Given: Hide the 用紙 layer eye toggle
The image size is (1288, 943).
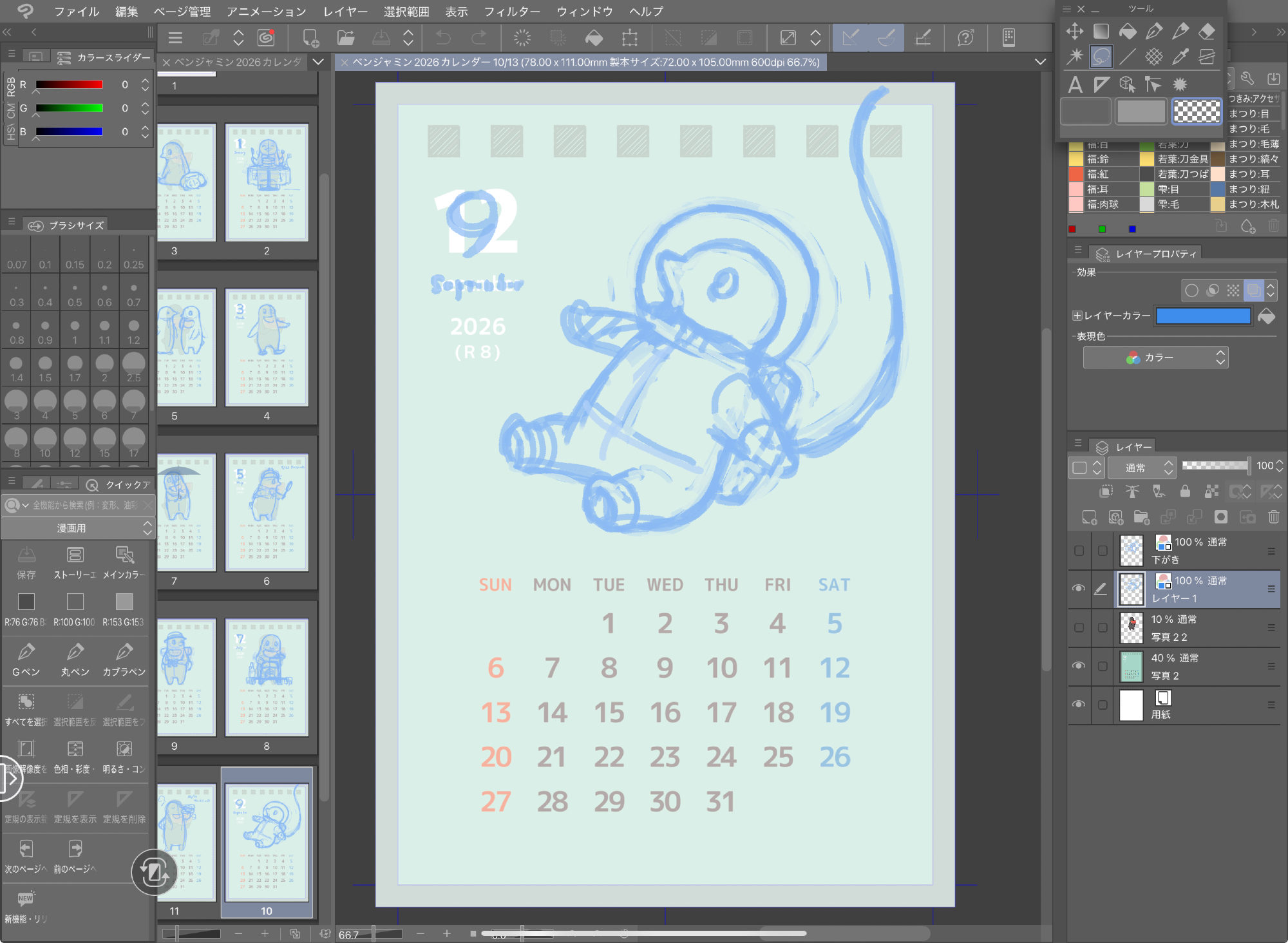Looking at the screenshot, I should (1079, 705).
